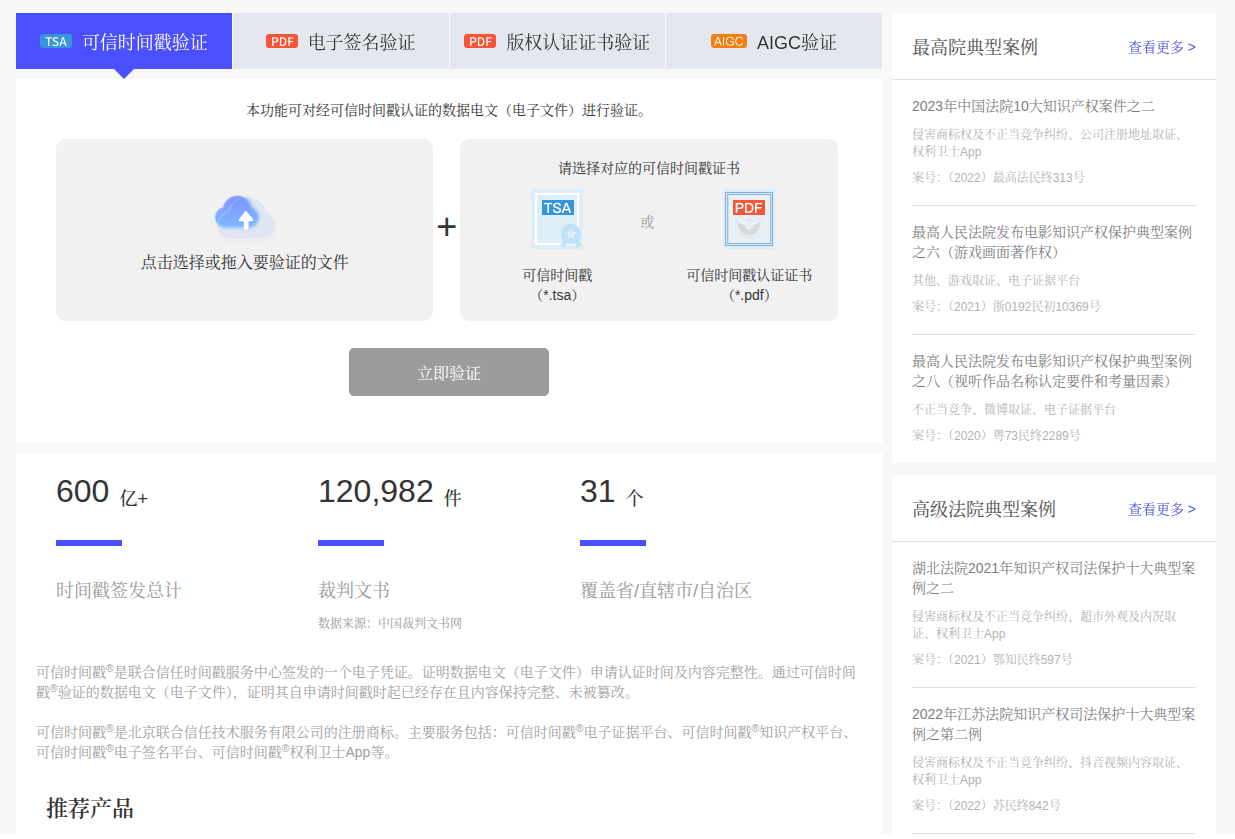This screenshot has width=1235, height=839.
Task: Open 电子签名验证 tab
Action: tap(341, 41)
